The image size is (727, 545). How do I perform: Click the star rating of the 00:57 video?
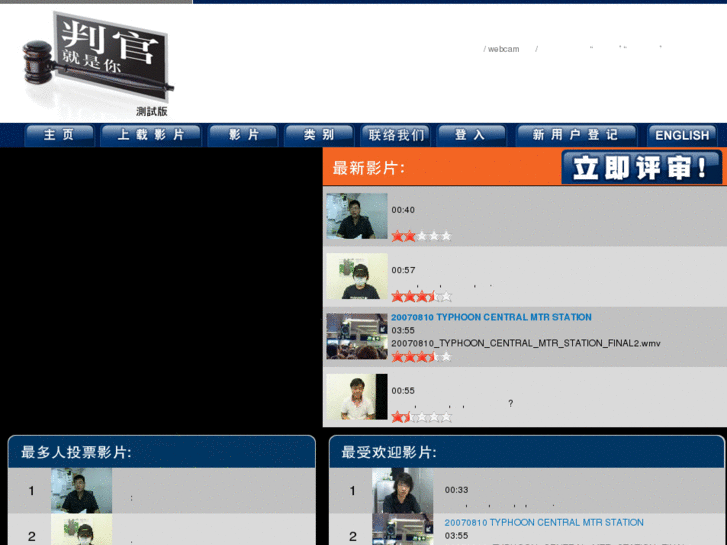(421, 296)
